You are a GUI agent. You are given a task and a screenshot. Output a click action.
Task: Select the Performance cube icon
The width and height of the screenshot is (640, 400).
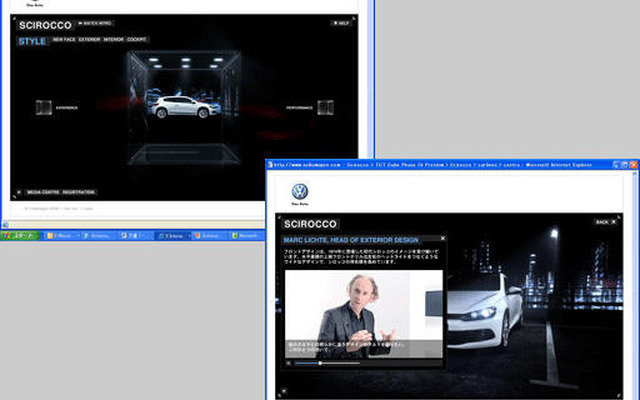tap(325, 108)
